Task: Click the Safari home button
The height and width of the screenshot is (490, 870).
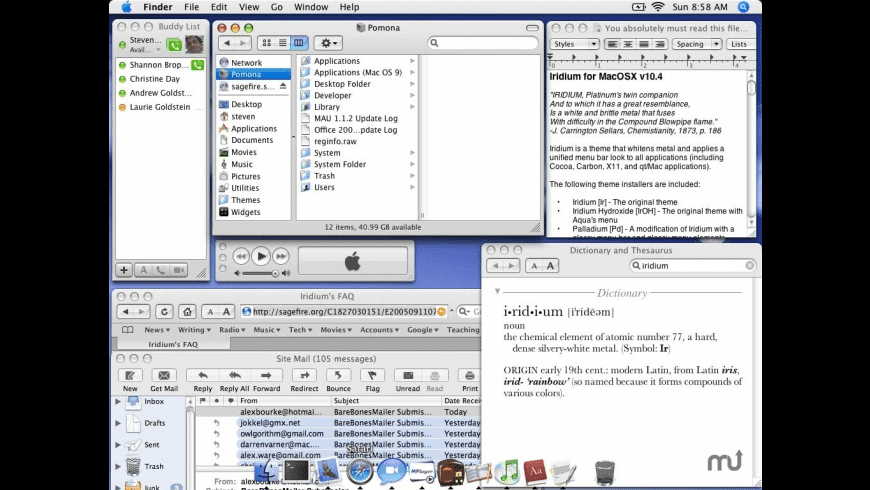Action: (x=188, y=311)
